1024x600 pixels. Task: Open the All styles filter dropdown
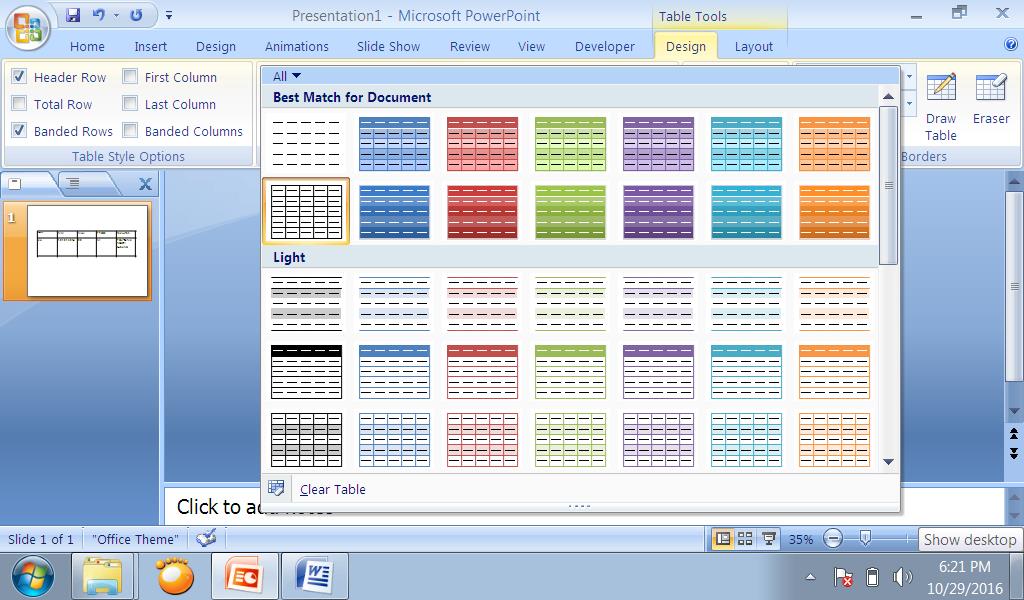(x=287, y=76)
